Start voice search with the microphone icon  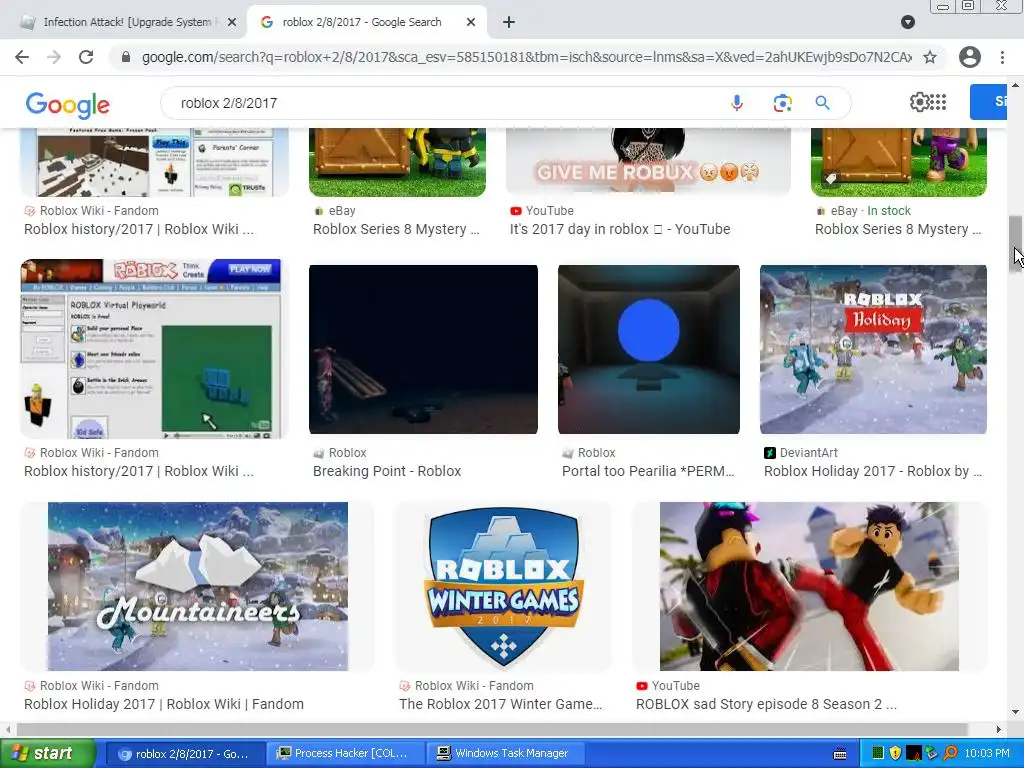click(737, 103)
